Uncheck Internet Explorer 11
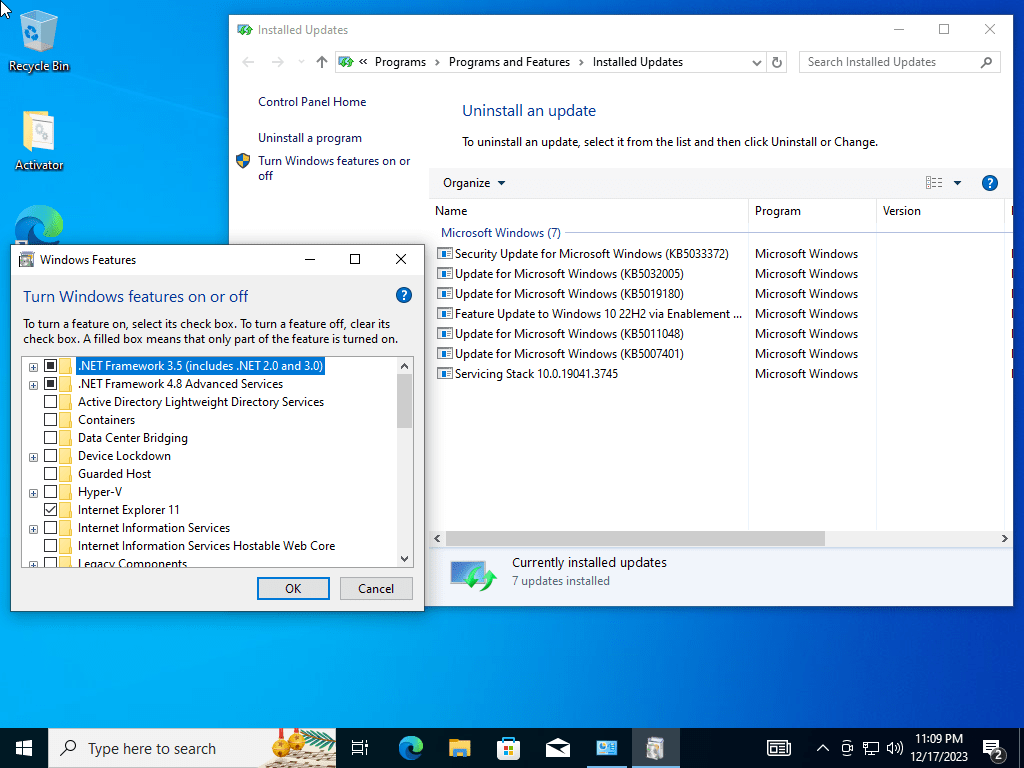This screenshot has height=768, width=1024. [50, 509]
